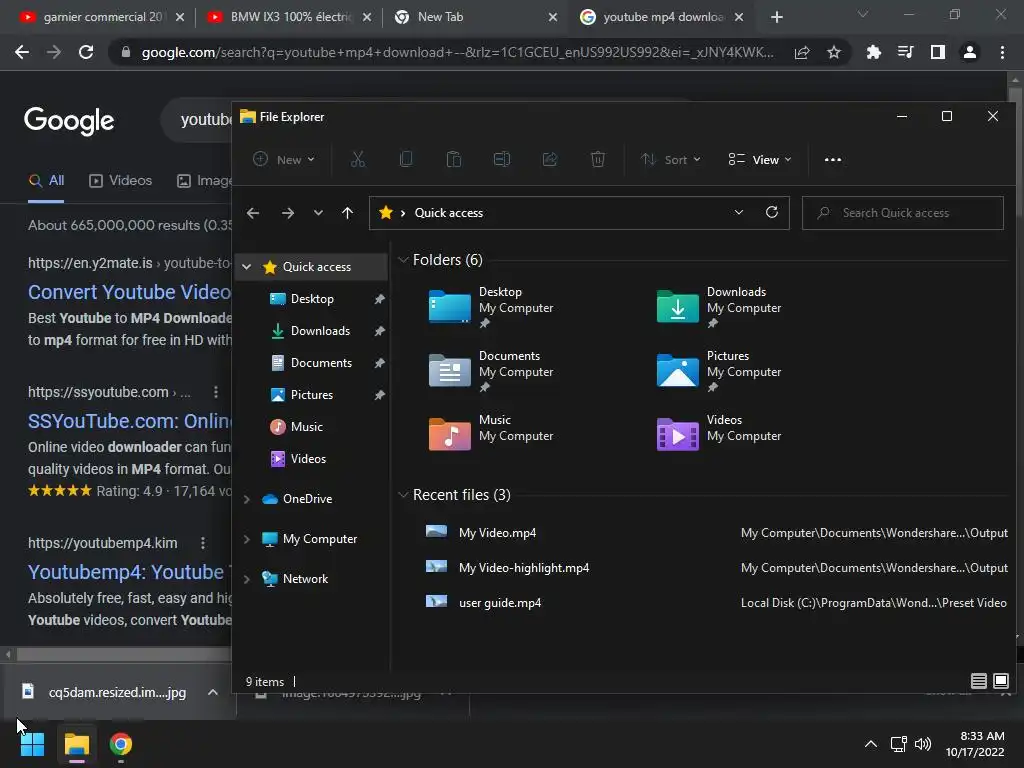
Task: Expand the OneDrive tree node
Action: click(246, 499)
